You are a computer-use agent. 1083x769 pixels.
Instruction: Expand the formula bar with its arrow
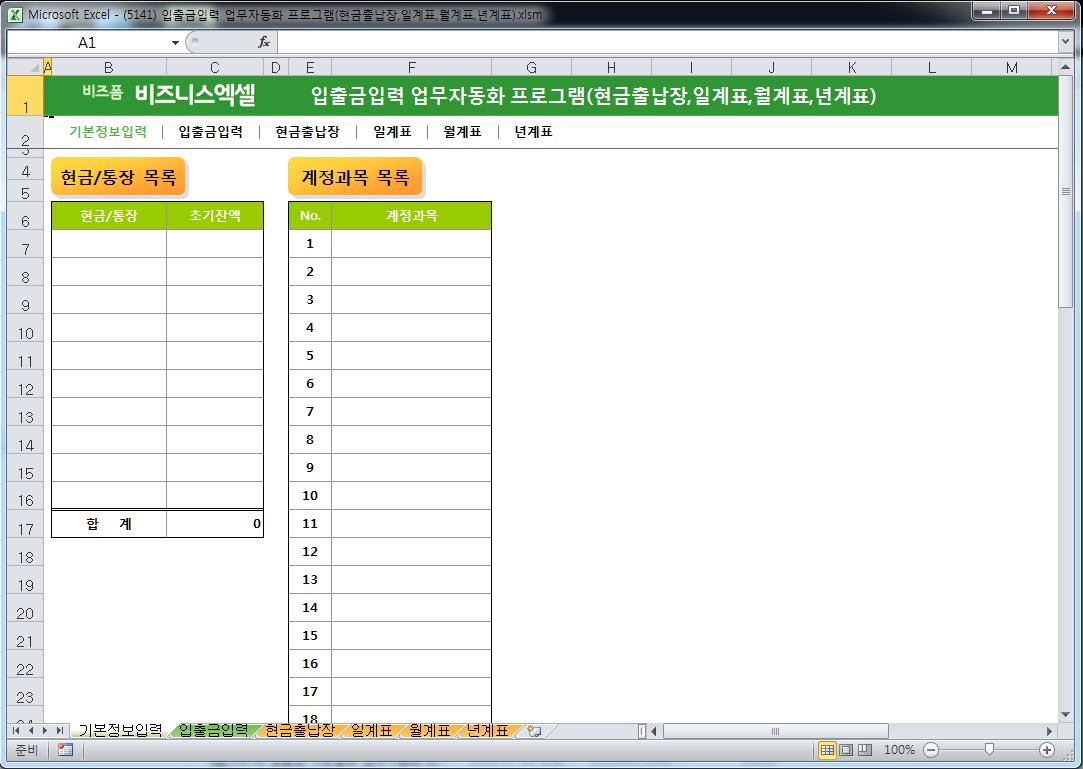tap(1064, 42)
